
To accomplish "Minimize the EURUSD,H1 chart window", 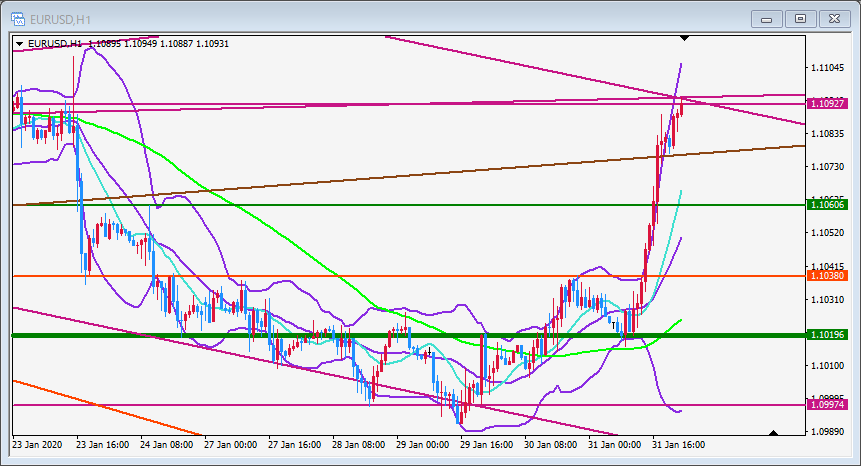I will coord(767,19).
